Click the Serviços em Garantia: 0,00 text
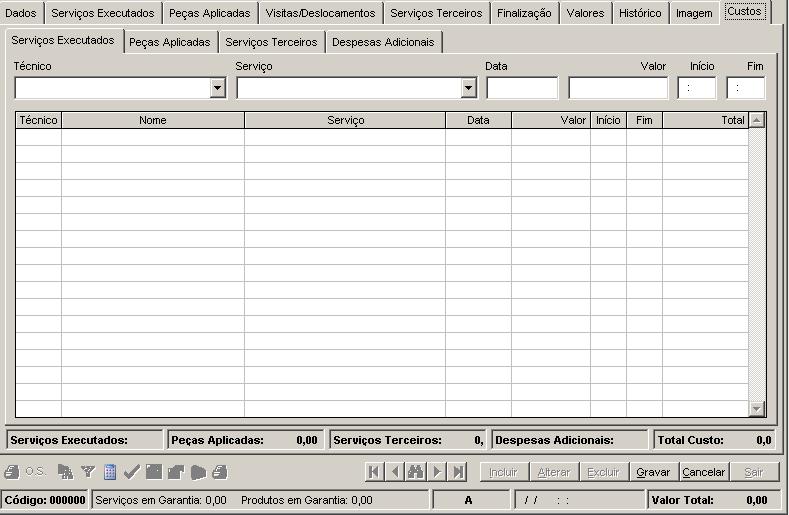The height and width of the screenshot is (515, 789). pos(161,500)
